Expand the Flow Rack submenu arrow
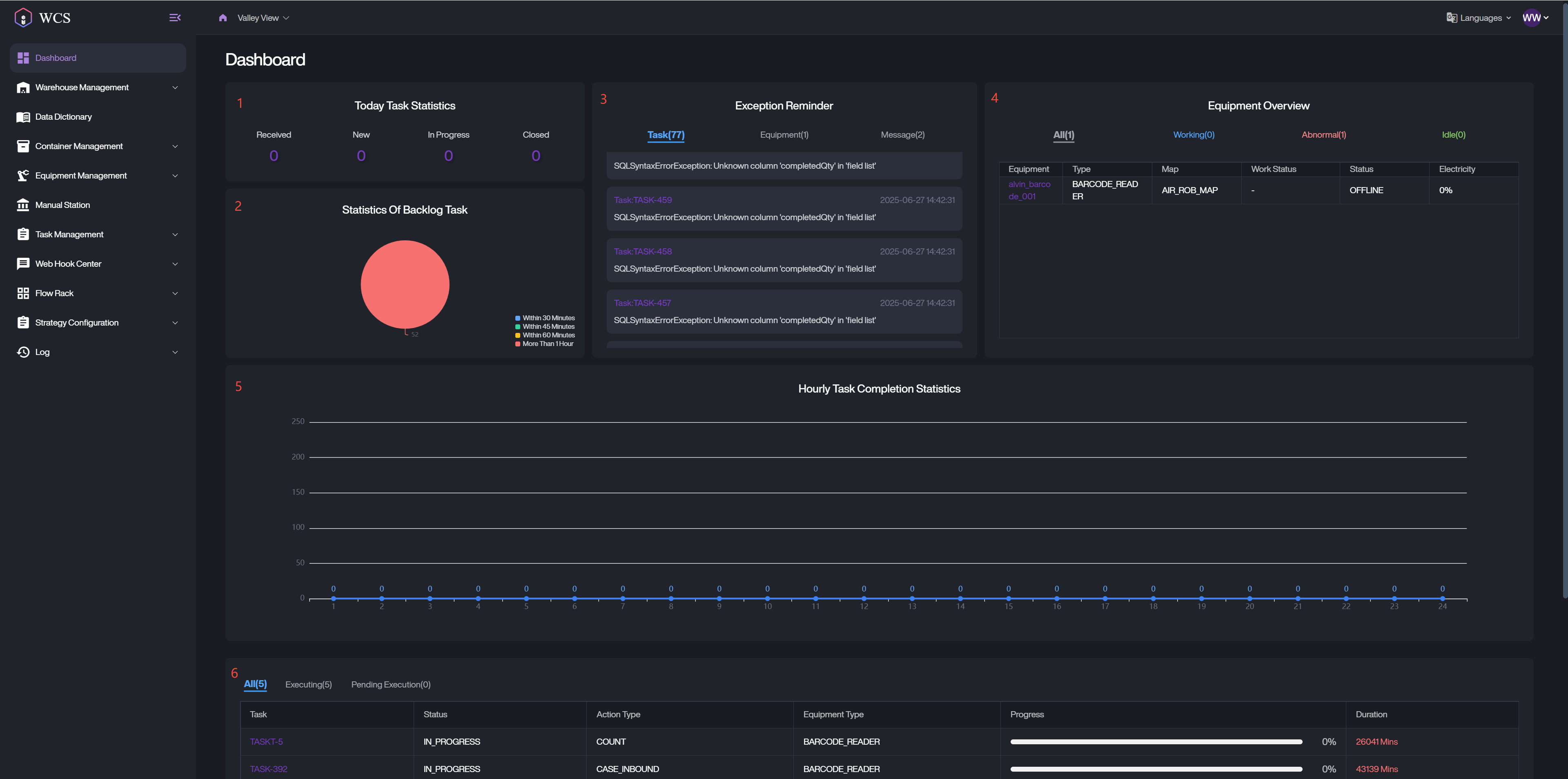This screenshot has height=779, width=1568. [x=175, y=294]
